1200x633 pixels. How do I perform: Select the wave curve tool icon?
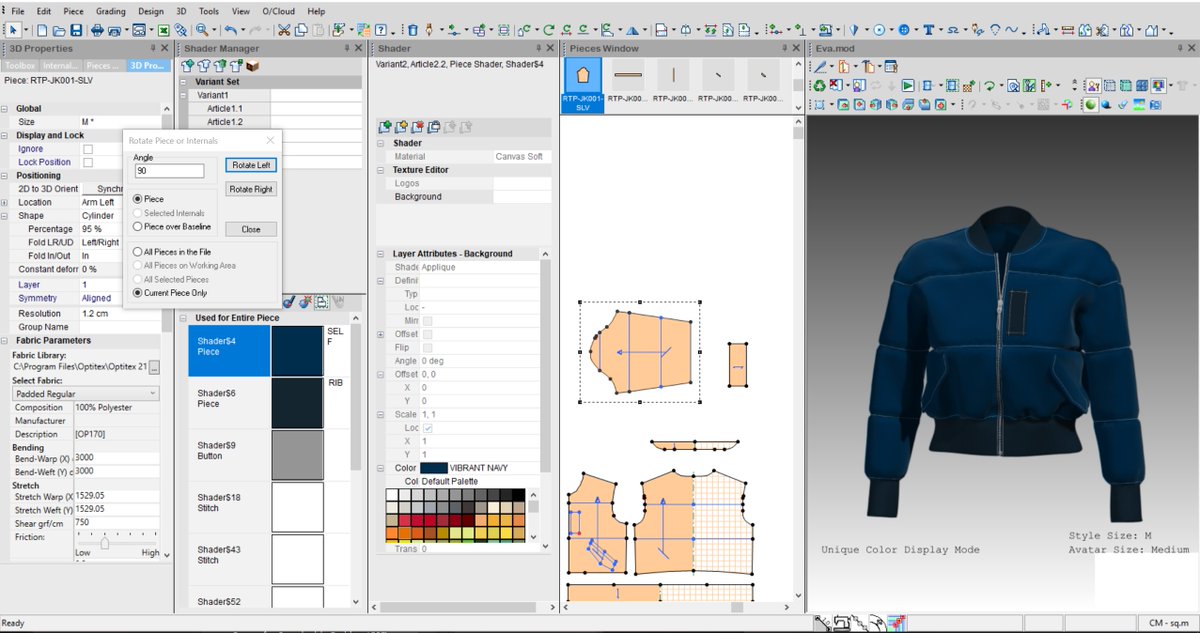pyautogui.click(x=1011, y=30)
